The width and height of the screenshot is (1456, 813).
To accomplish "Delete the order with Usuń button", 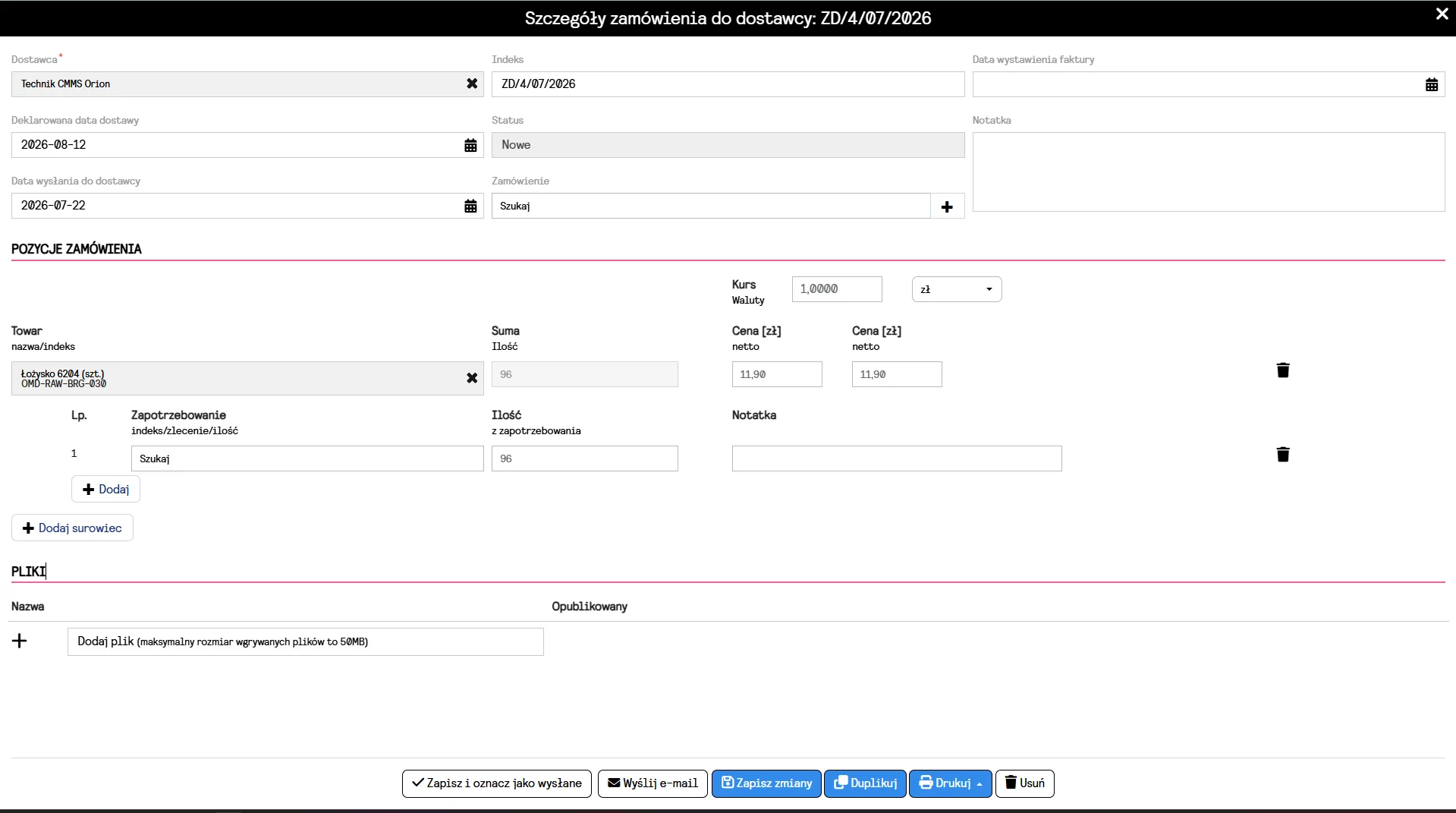I will click(1024, 783).
